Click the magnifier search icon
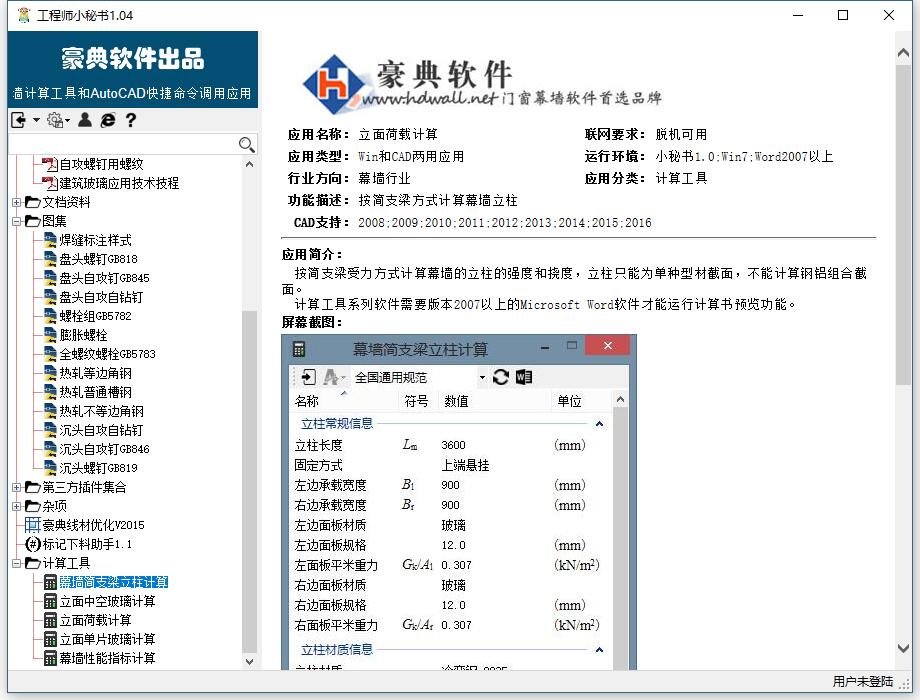Image resolution: width=920 pixels, height=700 pixels. point(247,146)
